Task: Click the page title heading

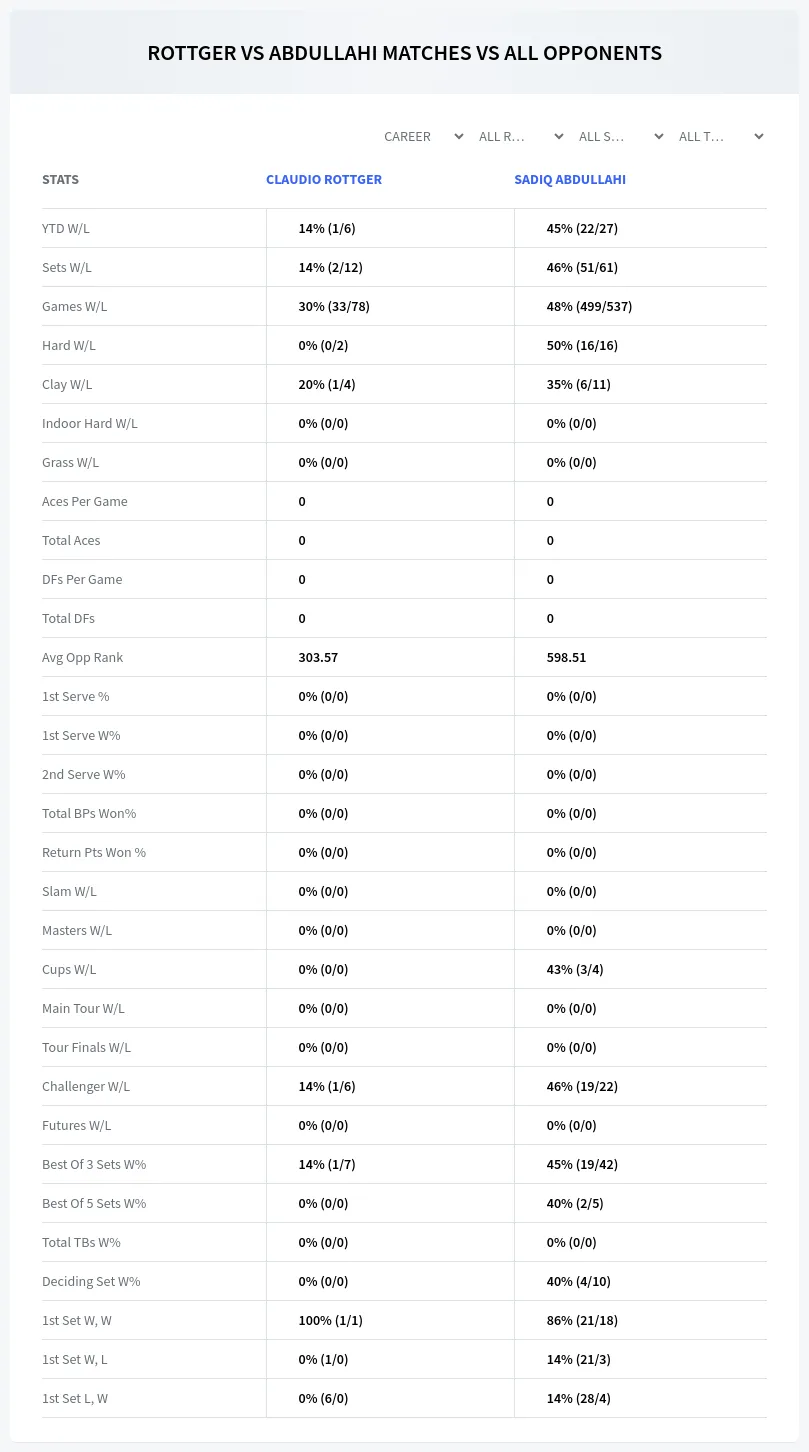Action: pos(405,53)
